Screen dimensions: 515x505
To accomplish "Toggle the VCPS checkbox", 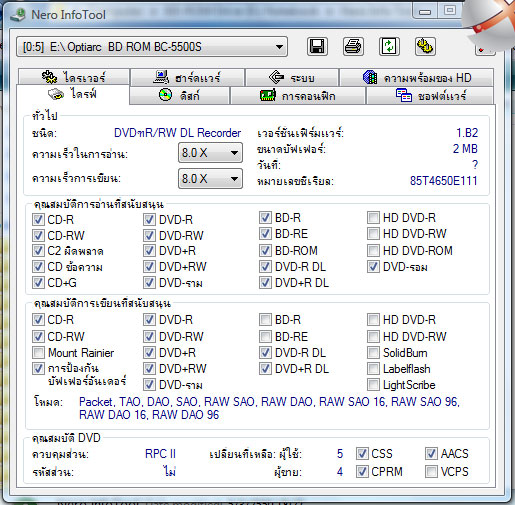I will pyautogui.click(x=431, y=471).
